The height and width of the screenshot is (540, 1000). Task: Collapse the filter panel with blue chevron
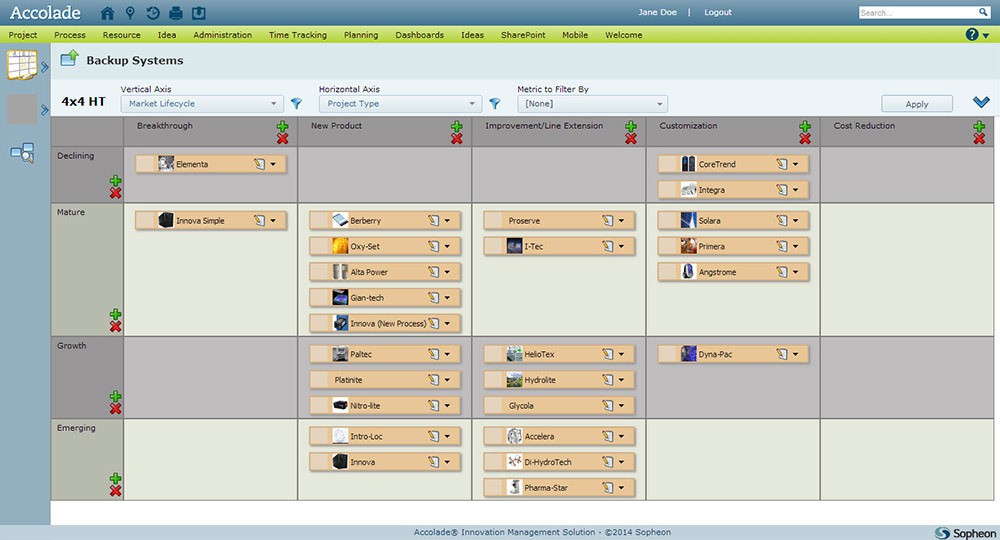(981, 103)
